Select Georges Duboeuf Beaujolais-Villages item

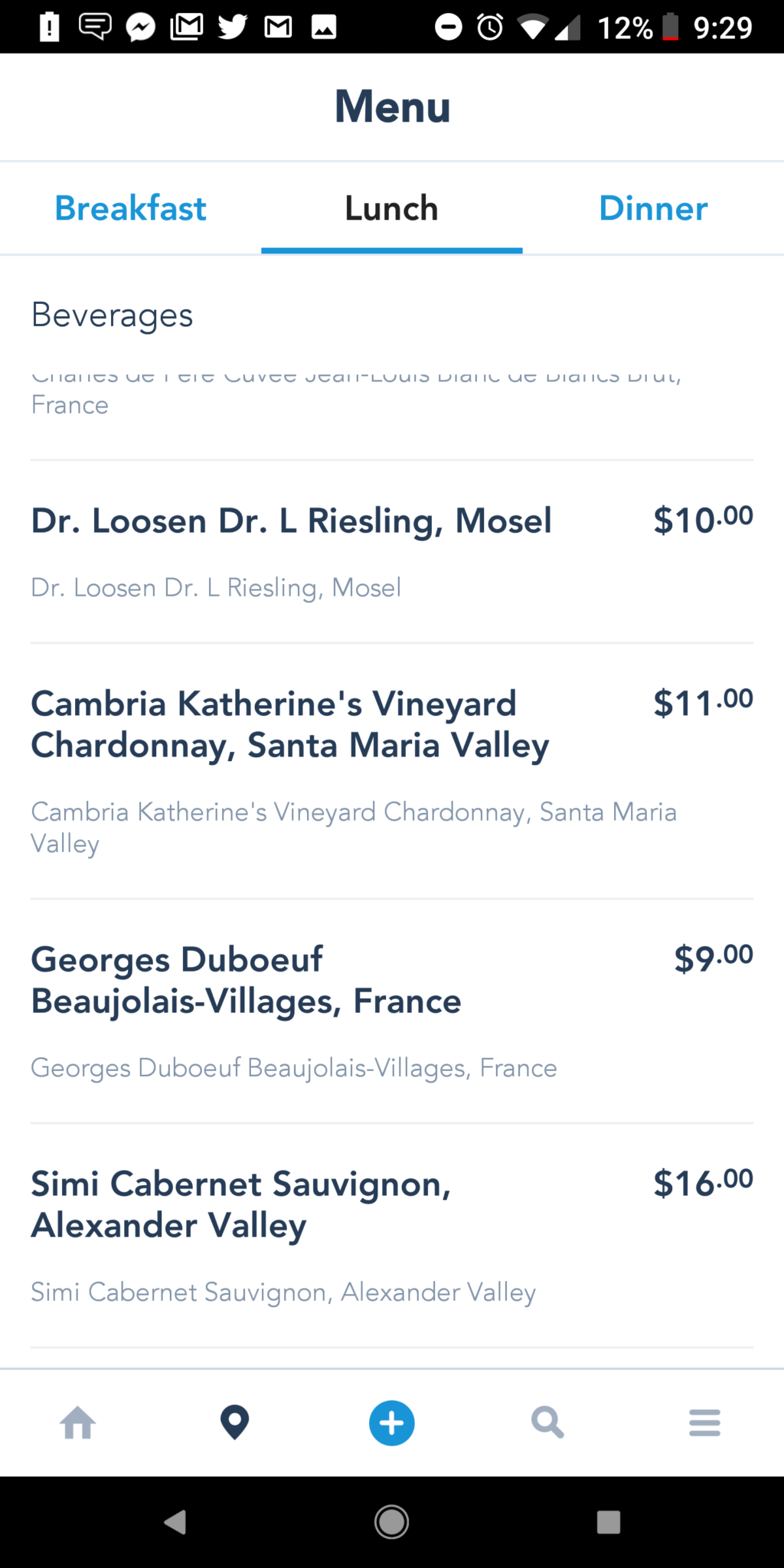click(x=392, y=1011)
